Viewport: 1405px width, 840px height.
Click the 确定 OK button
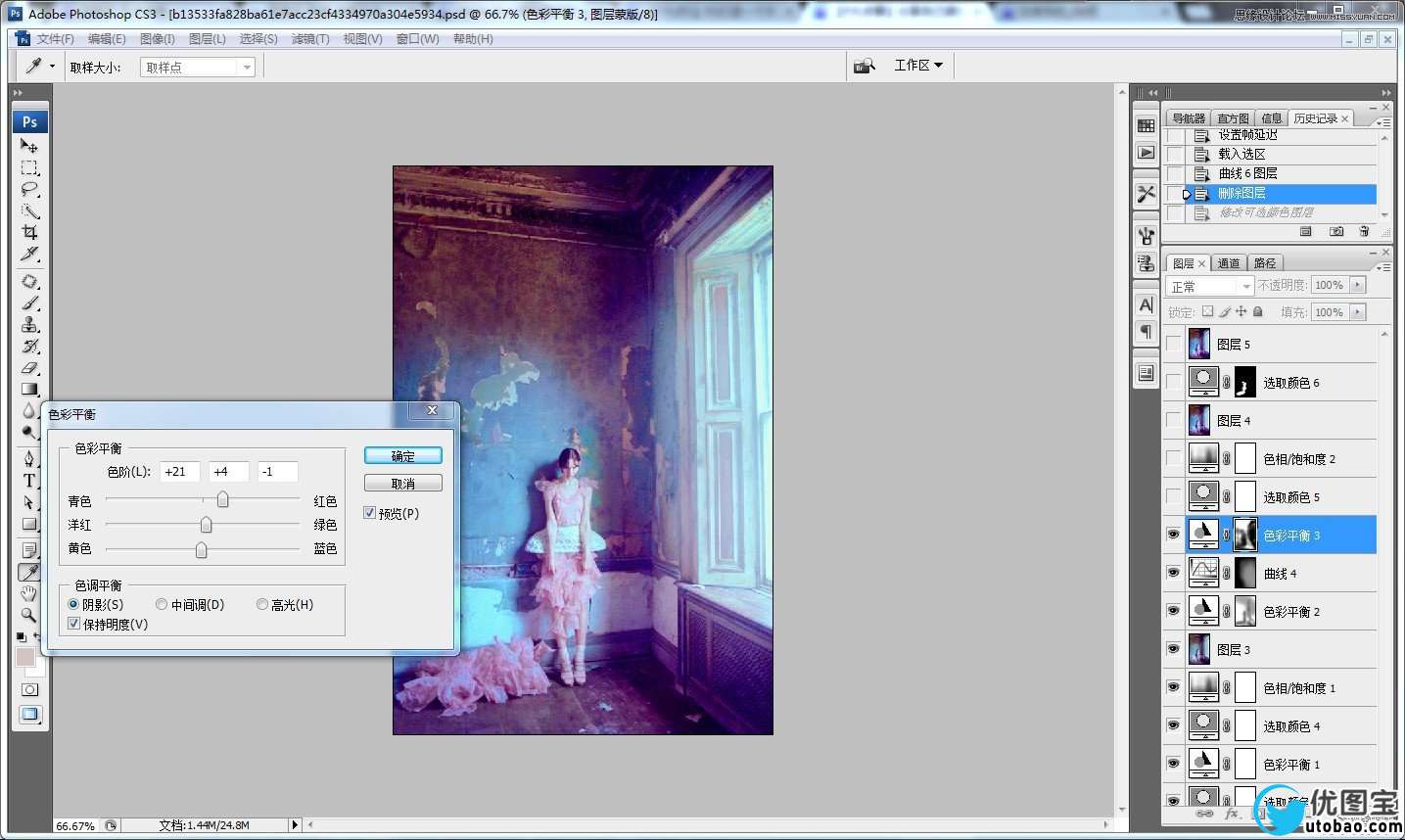(403, 456)
